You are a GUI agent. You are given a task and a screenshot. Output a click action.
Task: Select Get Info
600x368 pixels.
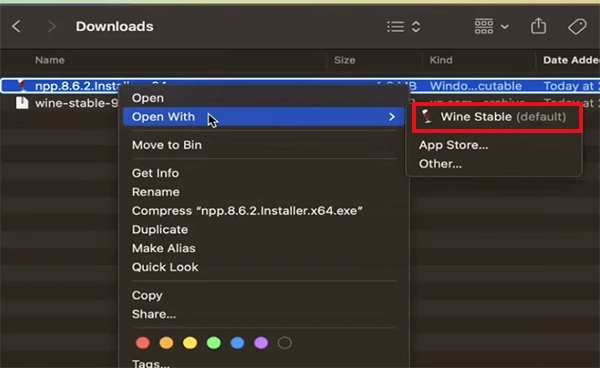coord(155,173)
